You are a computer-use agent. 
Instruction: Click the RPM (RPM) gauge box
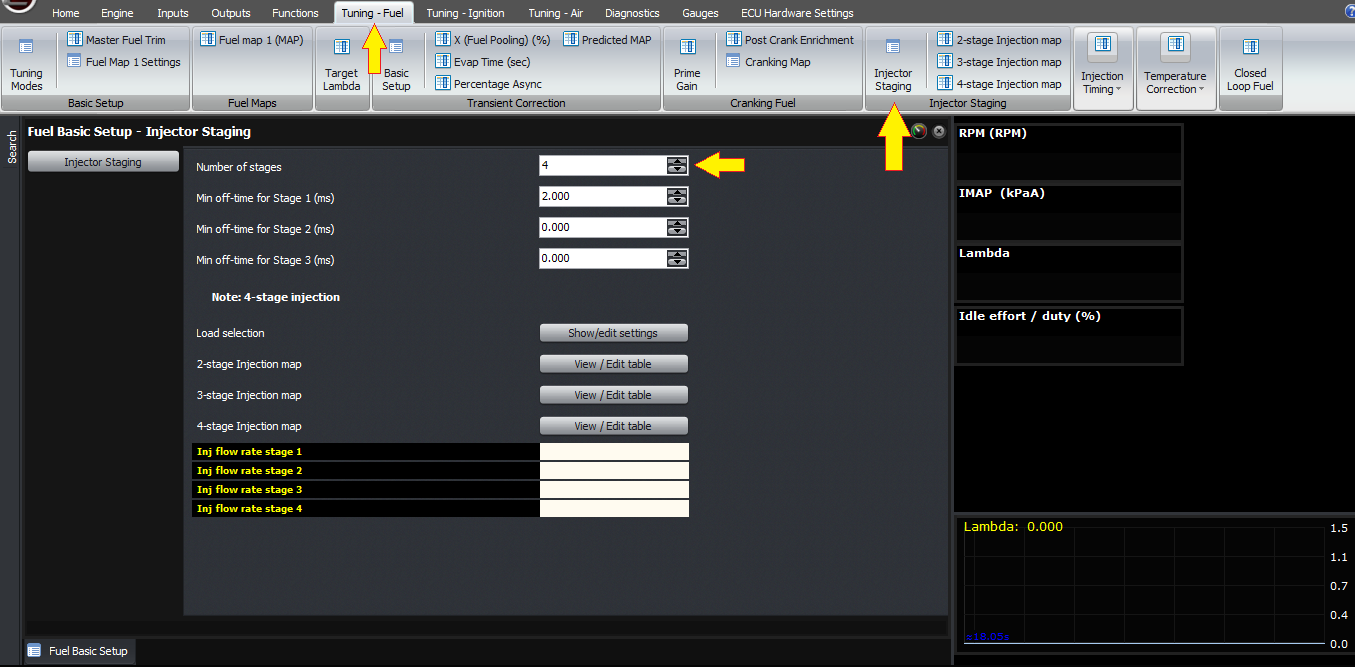[x=1069, y=152]
